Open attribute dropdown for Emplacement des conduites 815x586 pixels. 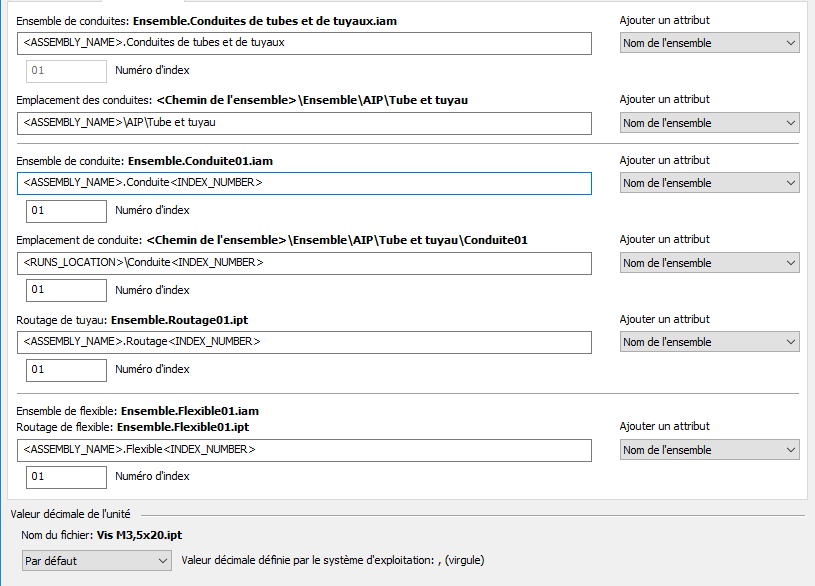(709, 123)
